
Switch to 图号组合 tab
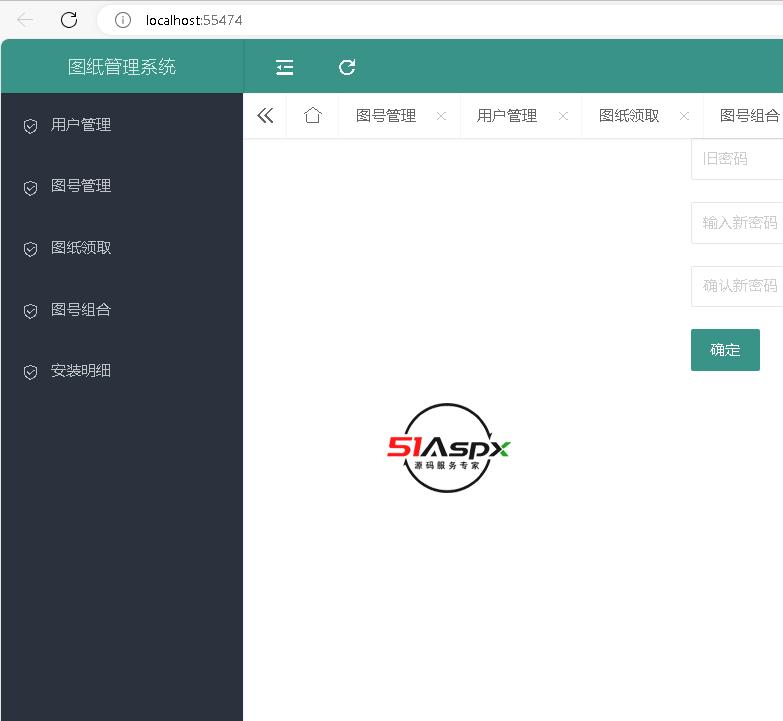coord(750,116)
